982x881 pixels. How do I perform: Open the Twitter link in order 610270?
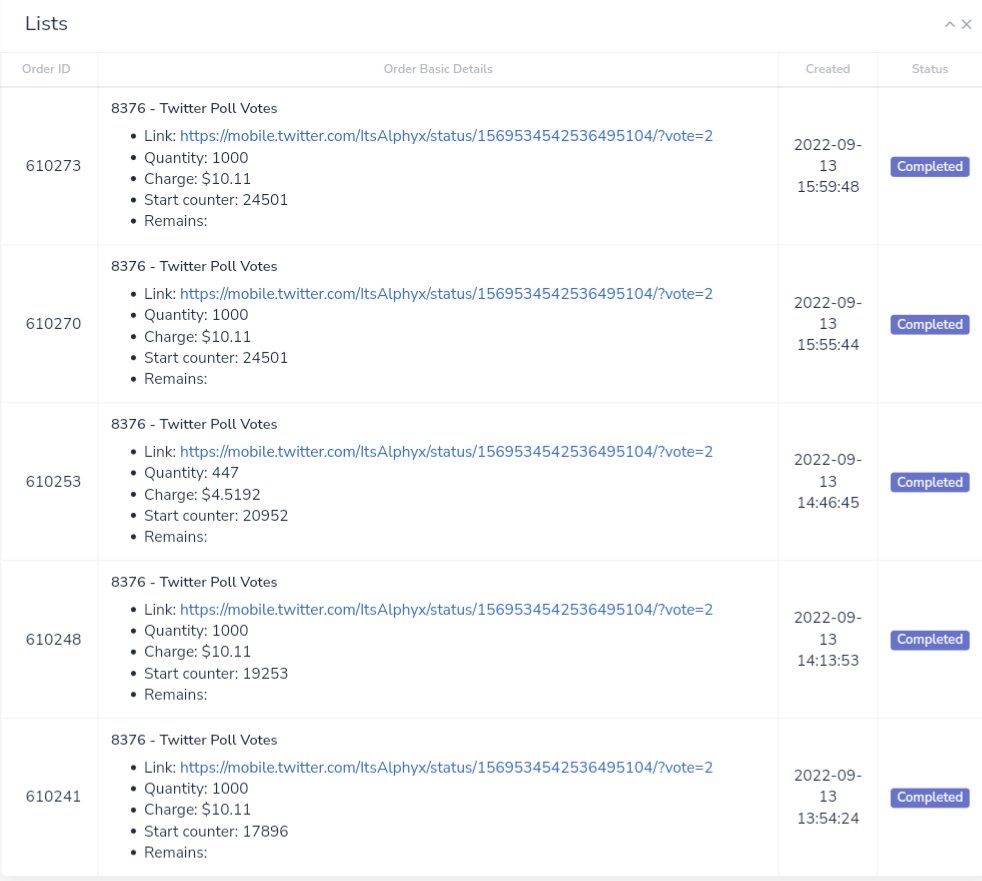pos(446,294)
